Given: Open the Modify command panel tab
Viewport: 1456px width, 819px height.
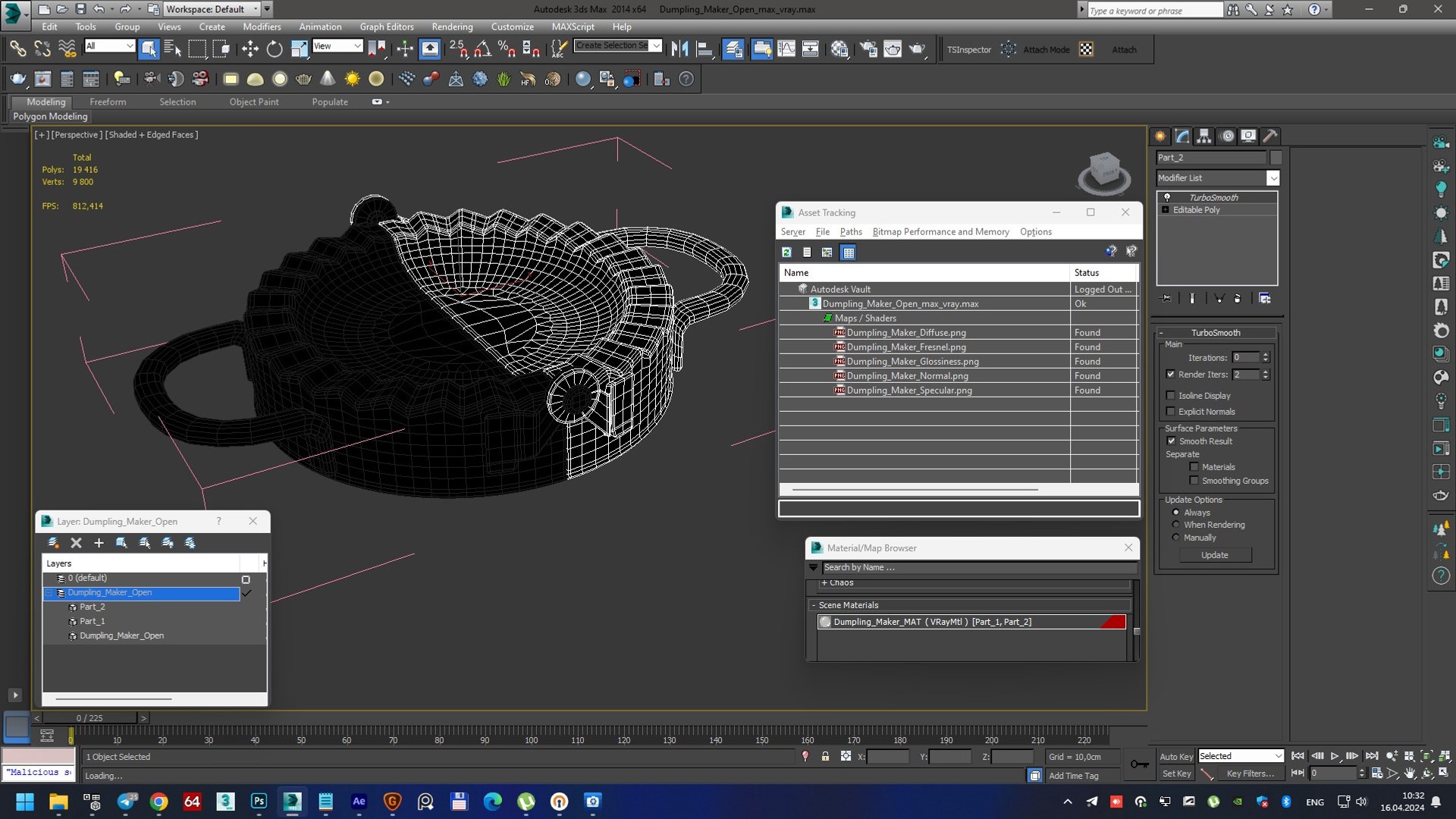Looking at the screenshot, I should 1182,136.
